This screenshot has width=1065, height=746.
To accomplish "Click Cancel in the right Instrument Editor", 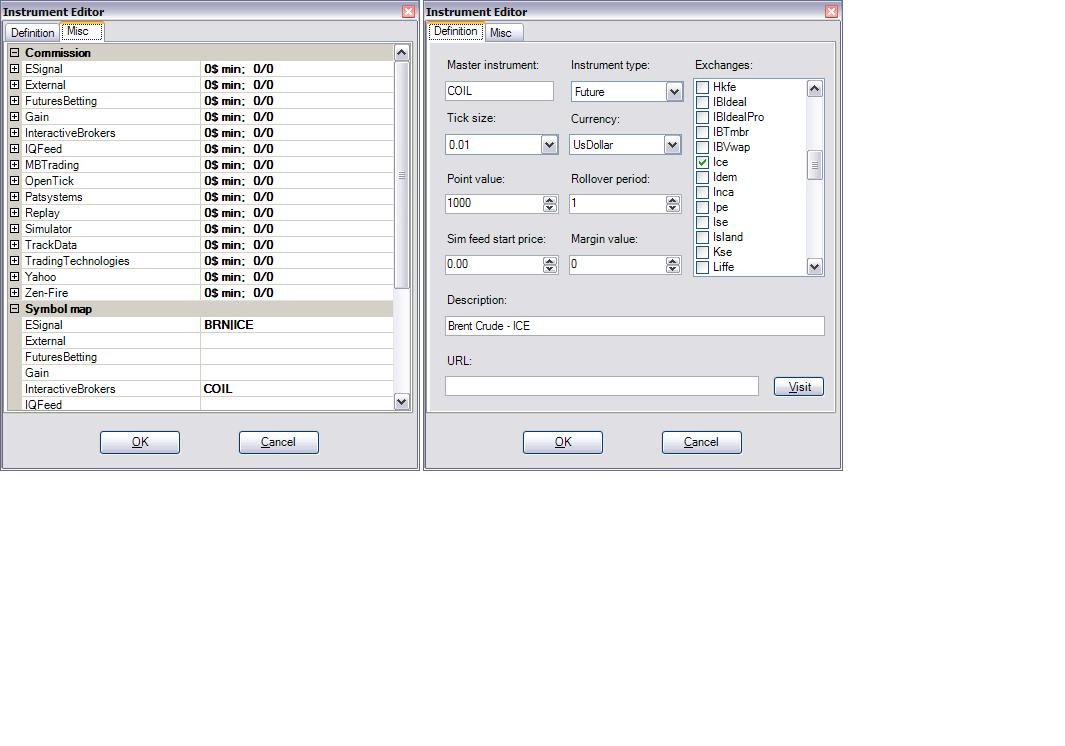I will point(702,442).
